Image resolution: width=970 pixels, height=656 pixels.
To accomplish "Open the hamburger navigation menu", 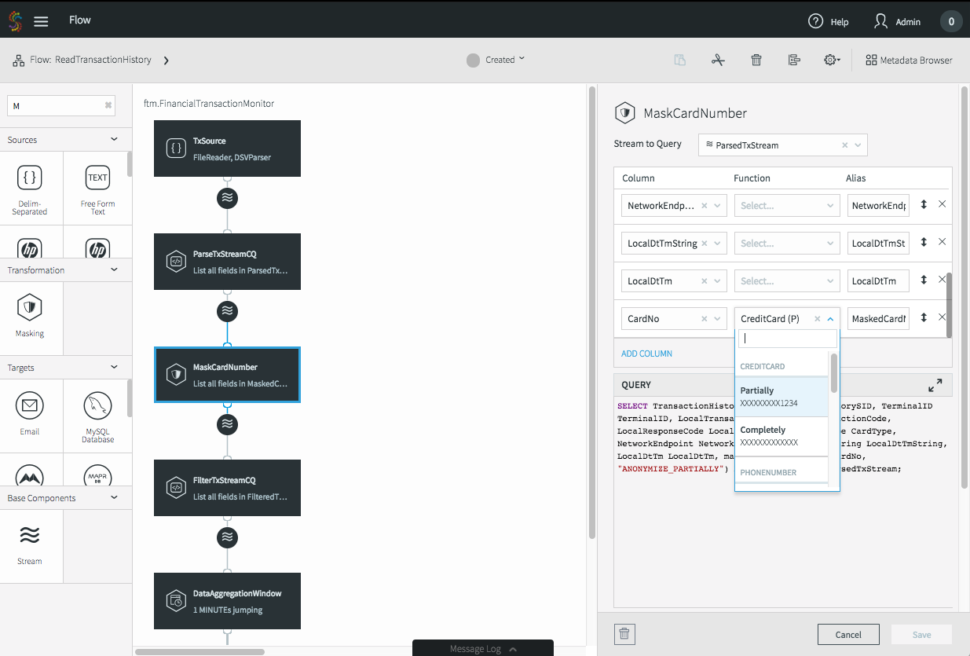I will pos(40,20).
